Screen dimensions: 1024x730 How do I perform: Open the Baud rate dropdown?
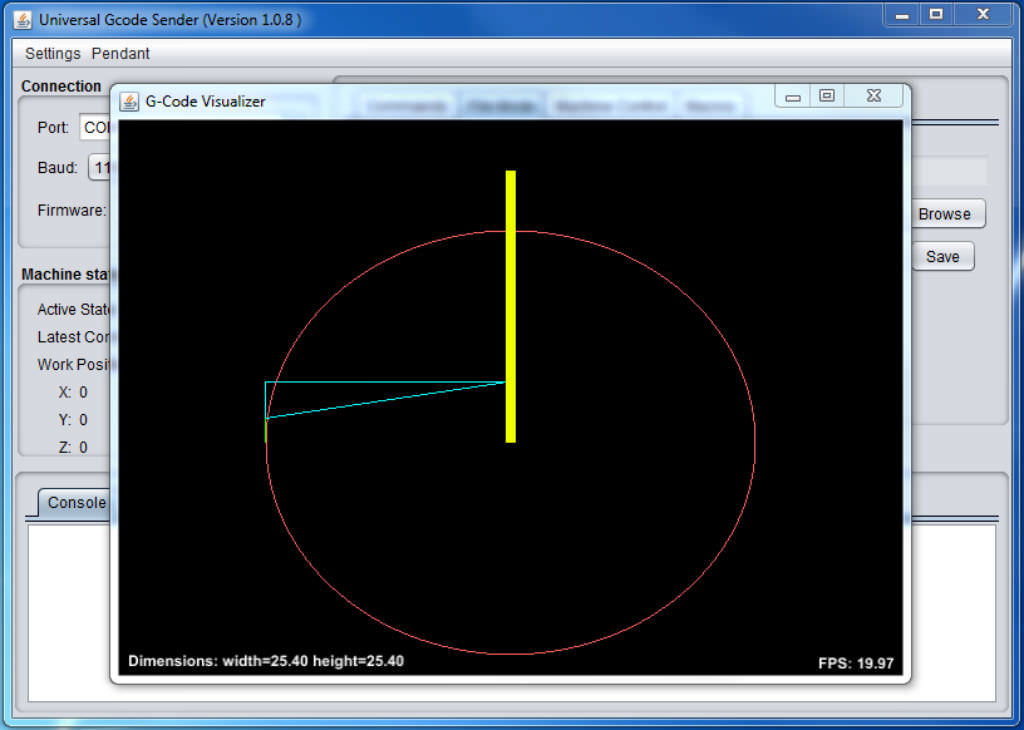click(100, 168)
